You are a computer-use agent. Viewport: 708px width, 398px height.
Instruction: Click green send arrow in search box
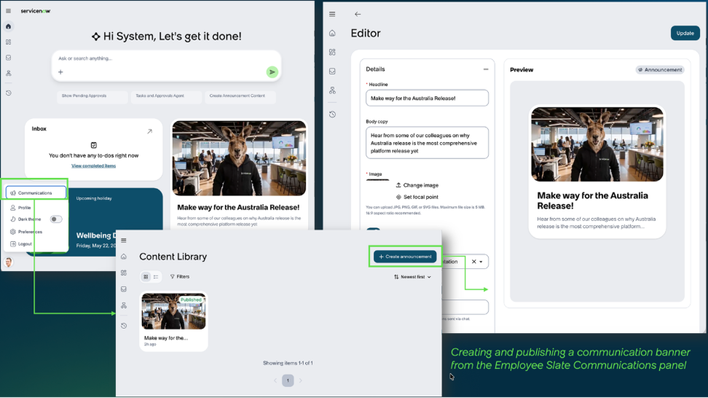(272, 72)
